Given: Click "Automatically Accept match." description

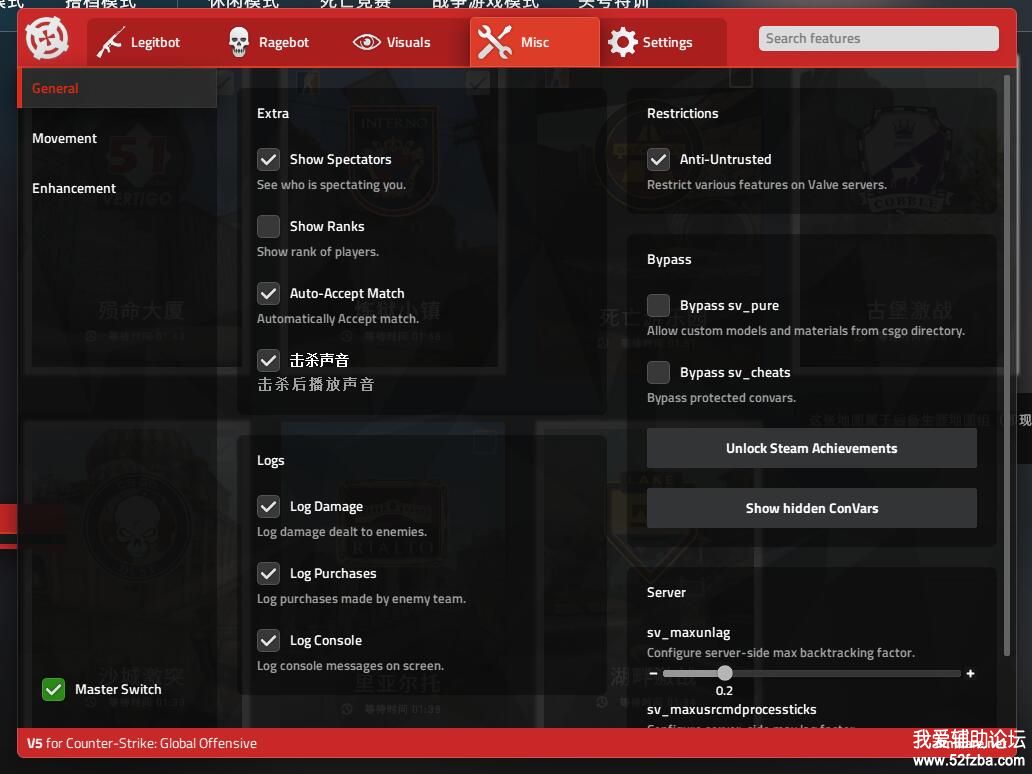Looking at the screenshot, I should [x=338, y=319].
